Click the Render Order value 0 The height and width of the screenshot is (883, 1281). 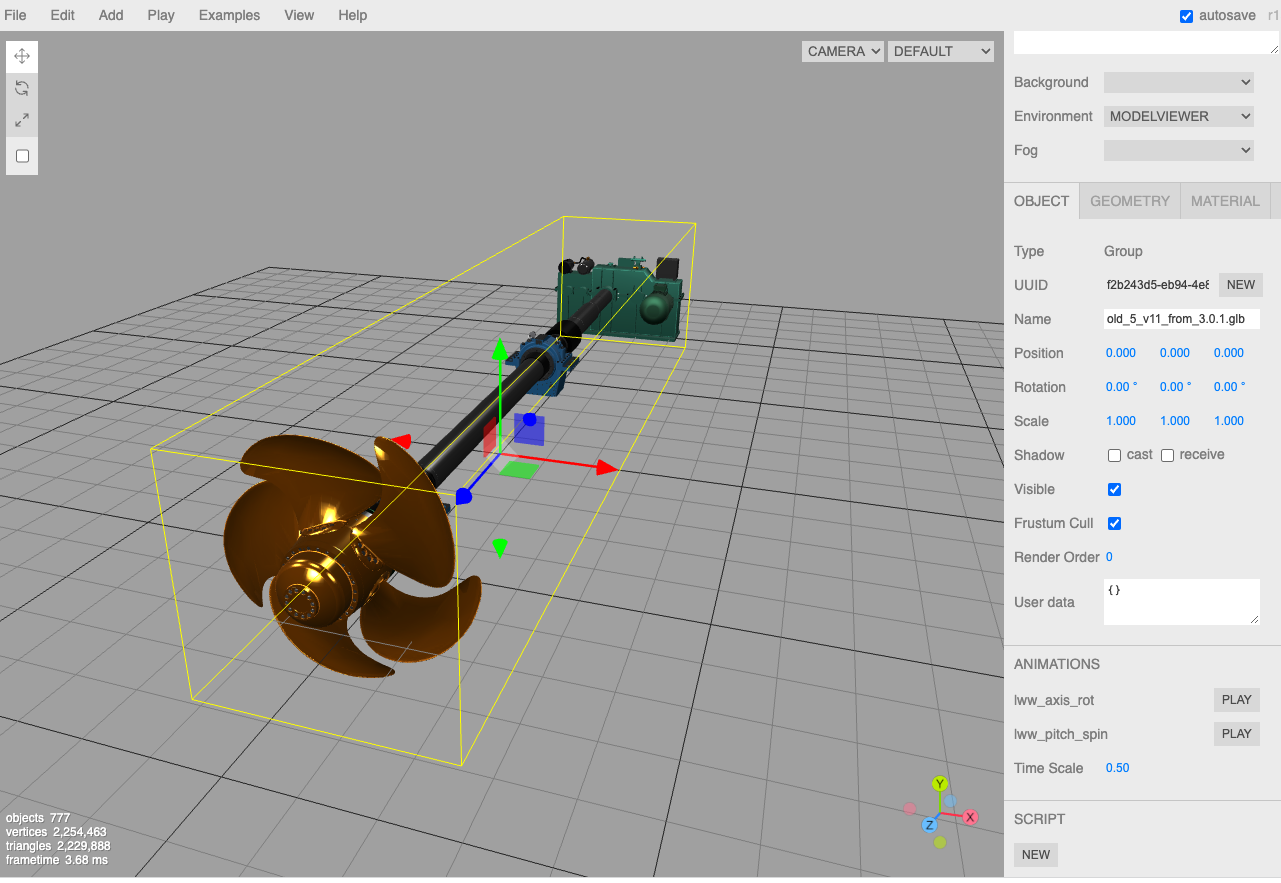(x=1109, y=557)
